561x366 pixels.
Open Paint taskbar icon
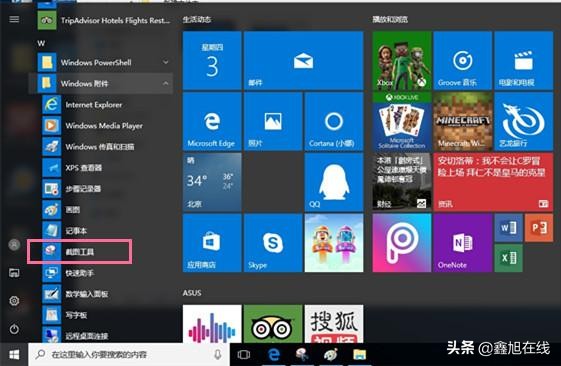coord(331,355)
